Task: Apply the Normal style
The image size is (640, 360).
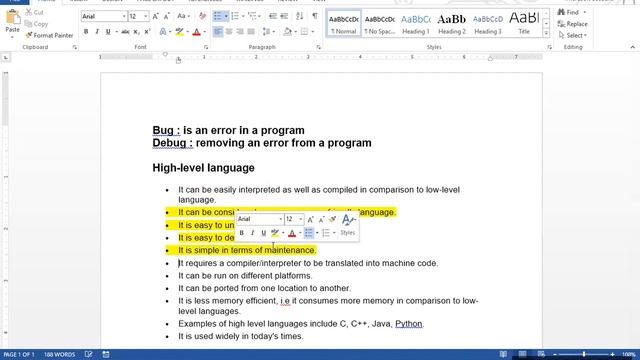Action: pos(344,24)
